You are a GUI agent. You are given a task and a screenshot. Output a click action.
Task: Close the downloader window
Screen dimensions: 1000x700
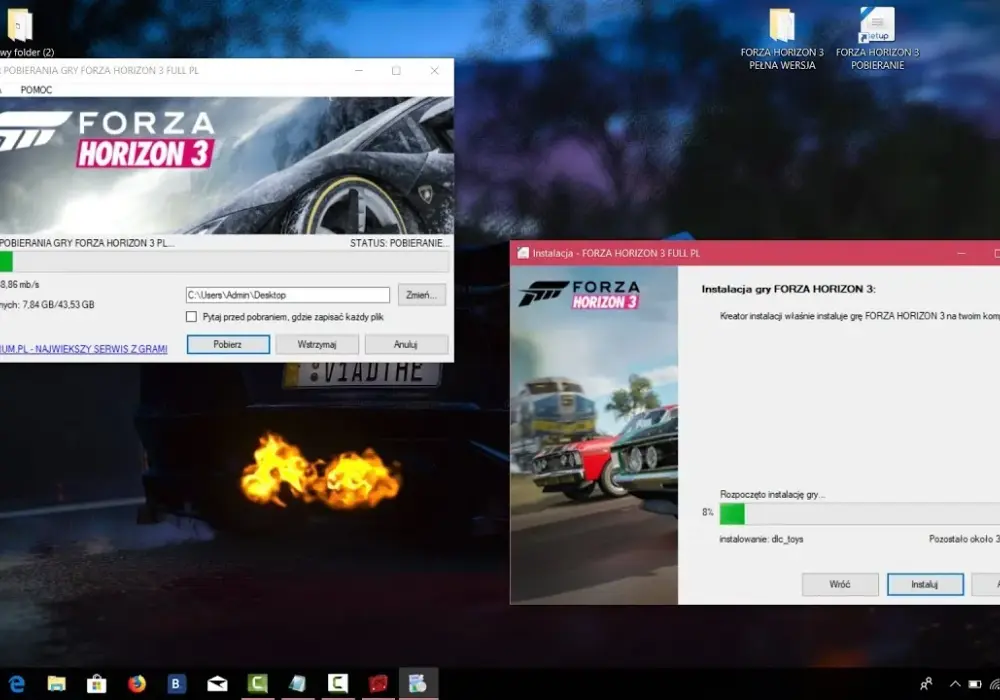click(x=434, y=70)
